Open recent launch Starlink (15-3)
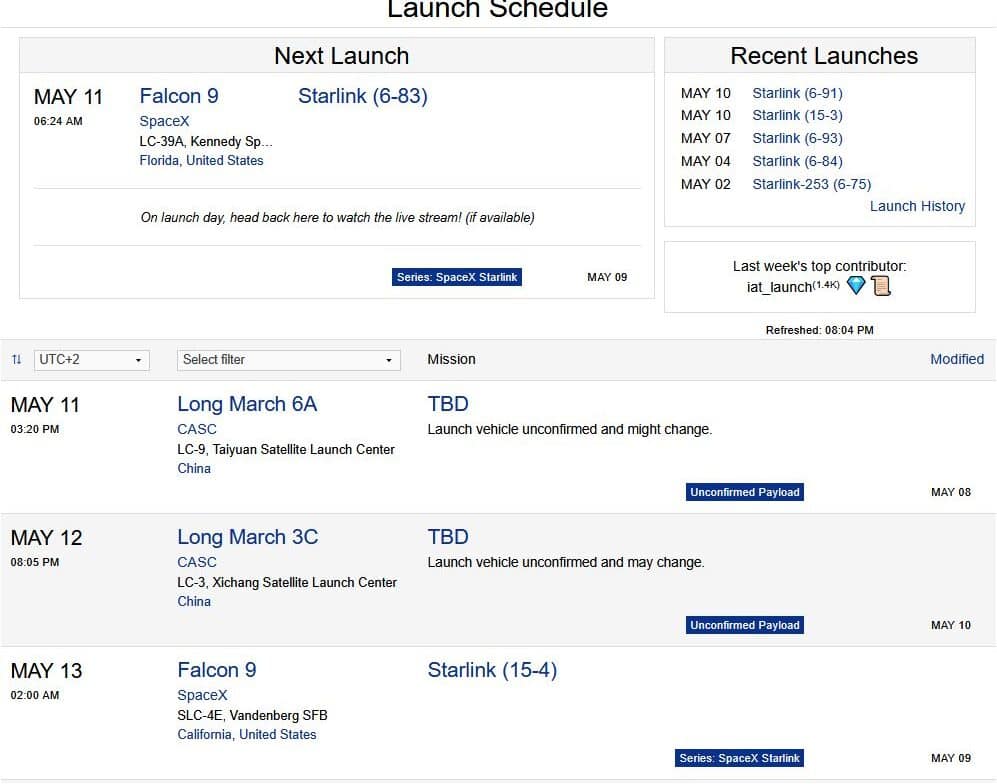 797,115
